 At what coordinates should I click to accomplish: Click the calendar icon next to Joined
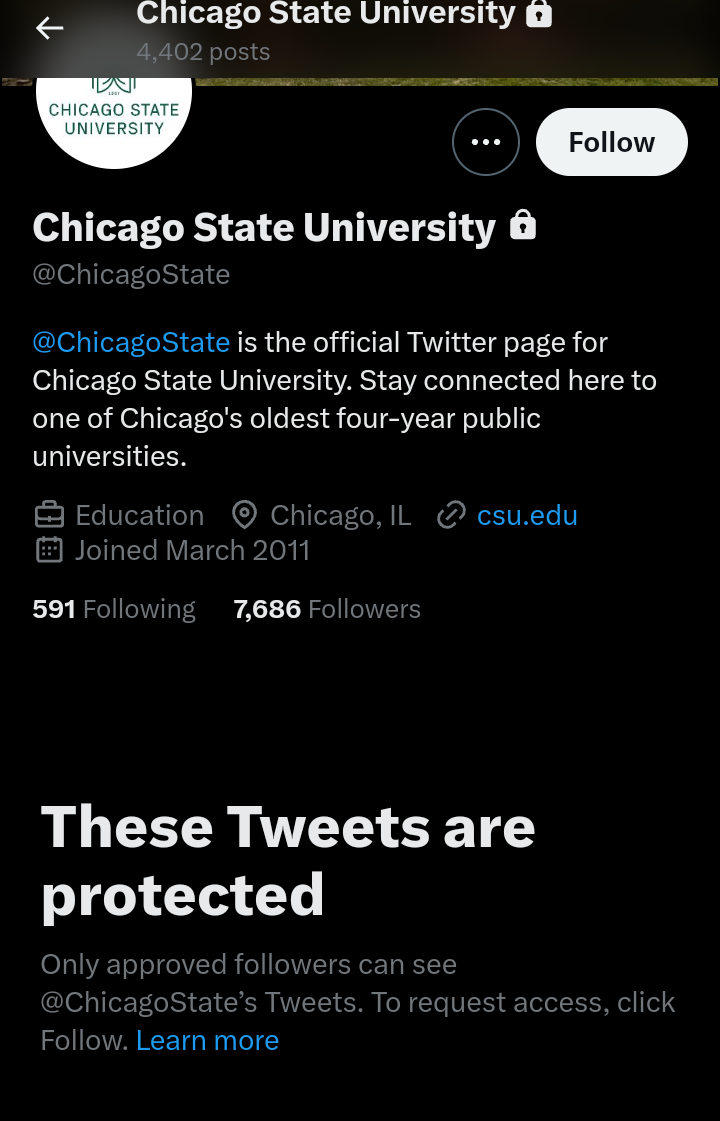(x=49, y=550)
